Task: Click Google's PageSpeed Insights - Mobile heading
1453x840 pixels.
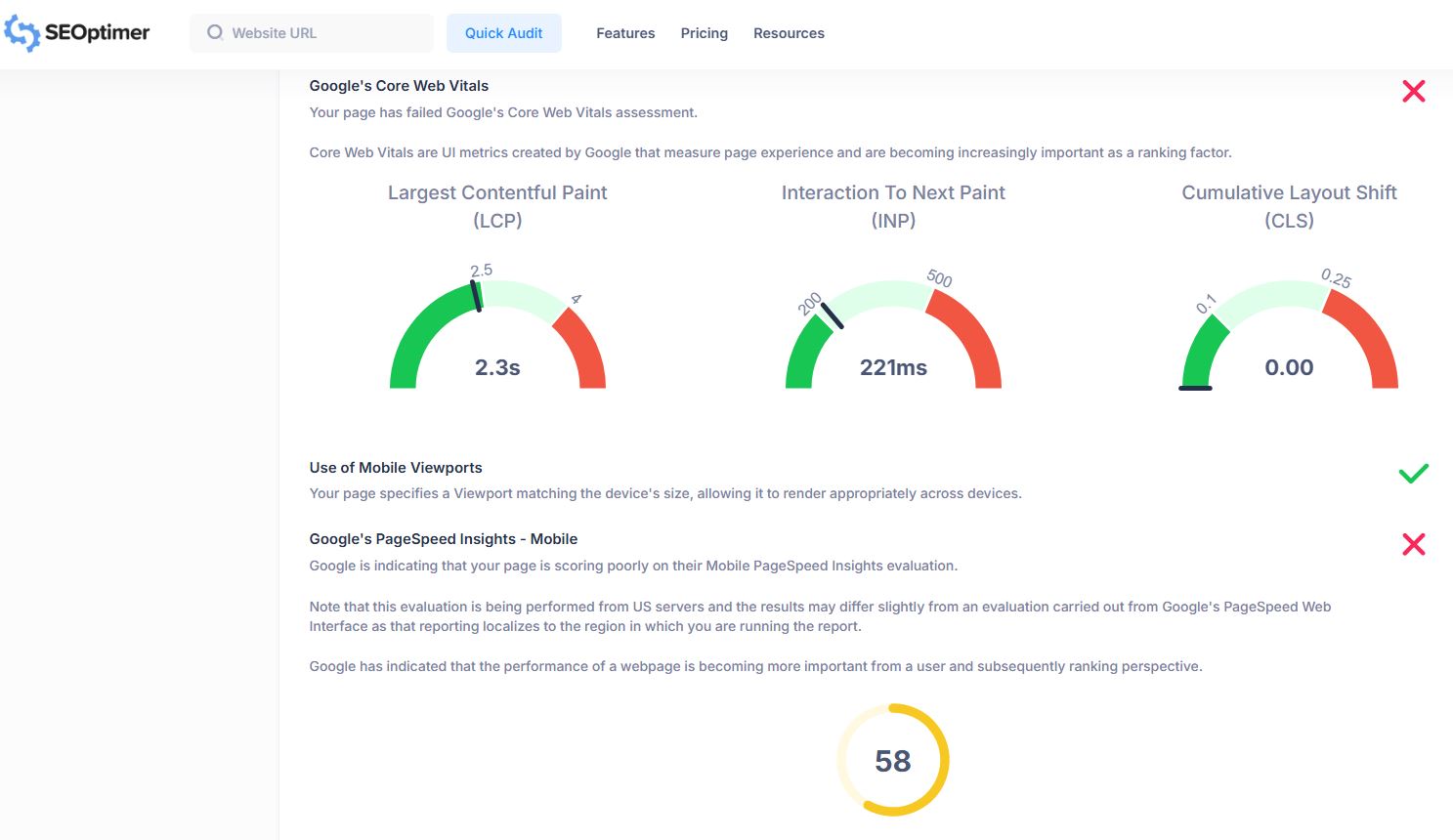Action: pyautogui.click(x=444, y=539)
